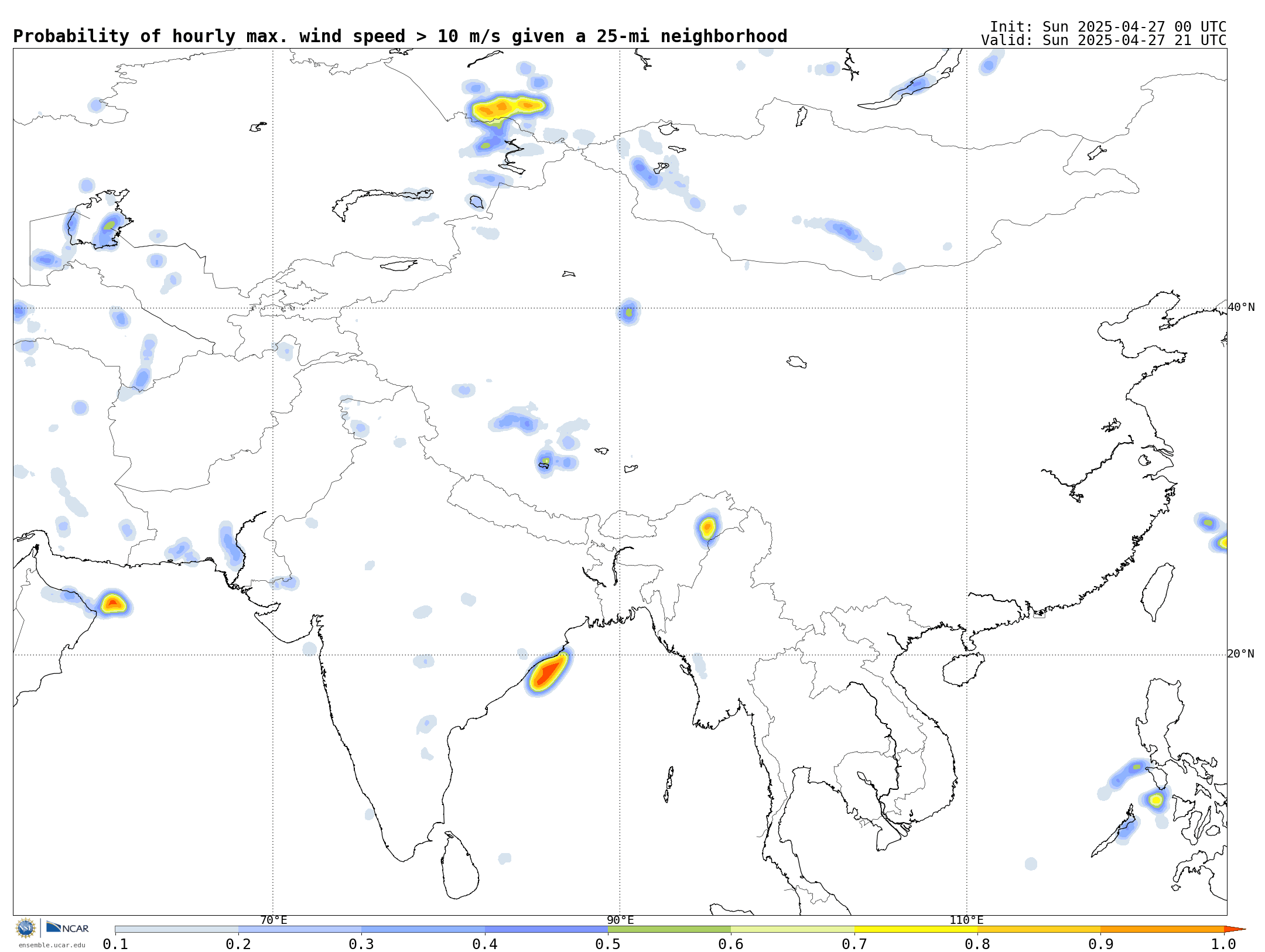Click the orange 0.9–1.0 colorbar segment

1162,929
